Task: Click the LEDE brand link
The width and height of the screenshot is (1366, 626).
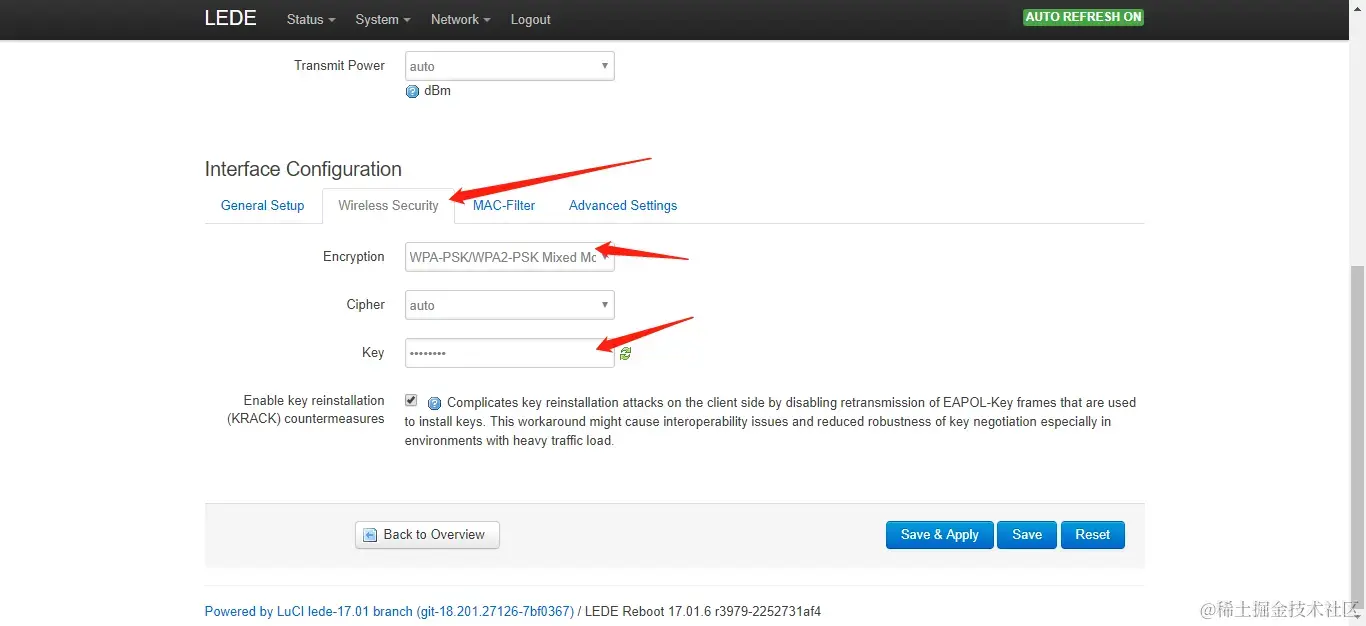Action: coord(230,18)
